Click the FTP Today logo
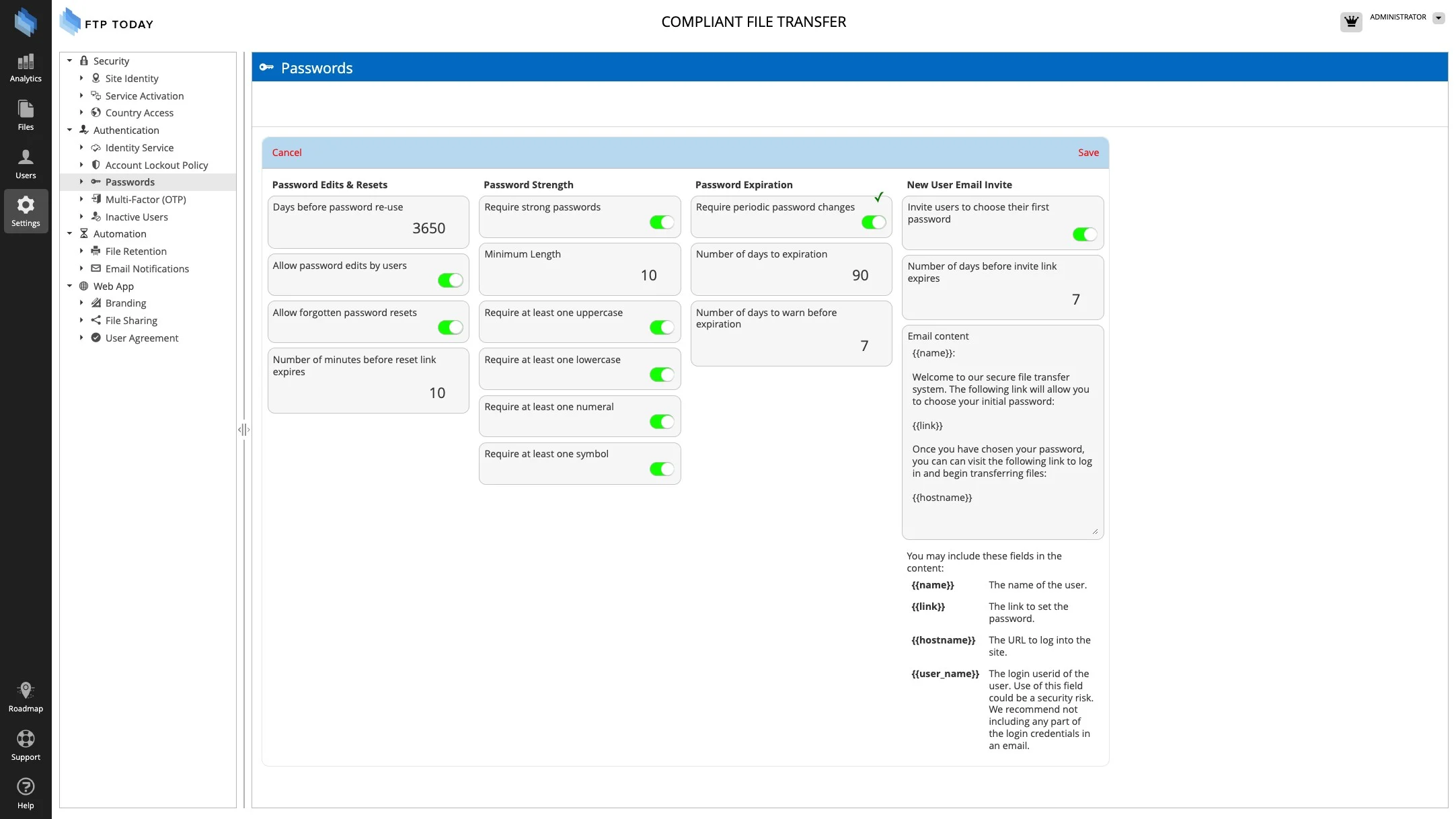Screen dimensions: 1456x819 [x=106, y=22]
